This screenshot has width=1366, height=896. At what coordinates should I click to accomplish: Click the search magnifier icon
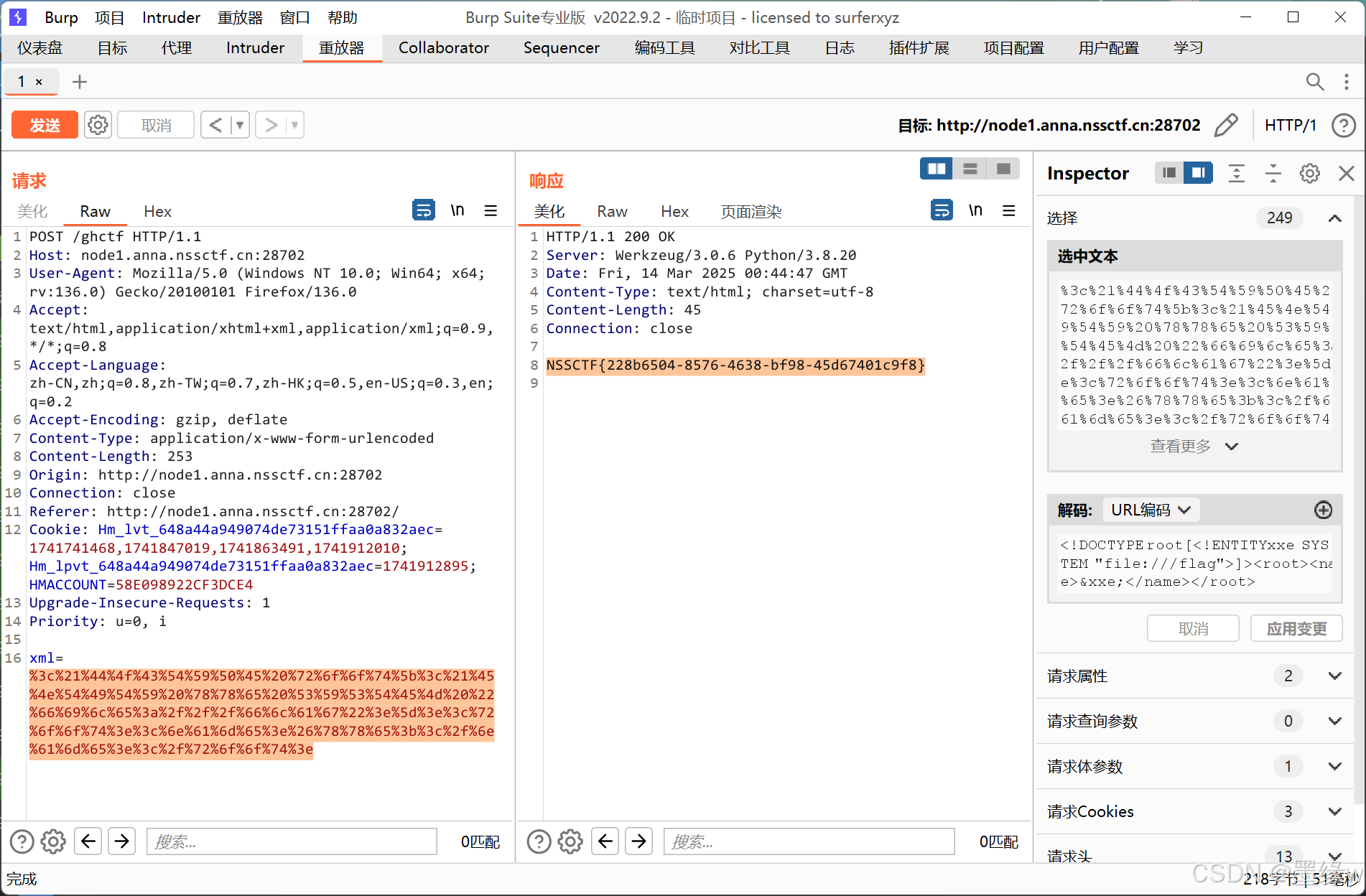pos(1314,82)
